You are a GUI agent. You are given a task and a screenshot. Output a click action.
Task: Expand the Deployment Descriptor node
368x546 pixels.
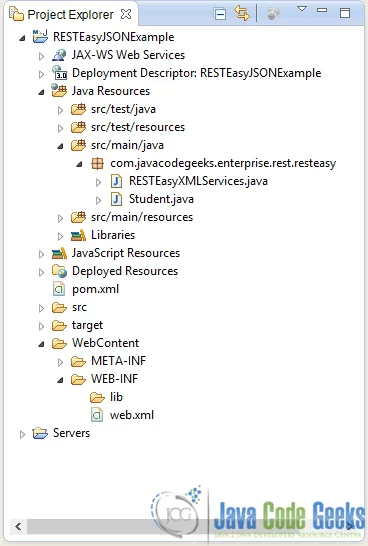point(41,74)
